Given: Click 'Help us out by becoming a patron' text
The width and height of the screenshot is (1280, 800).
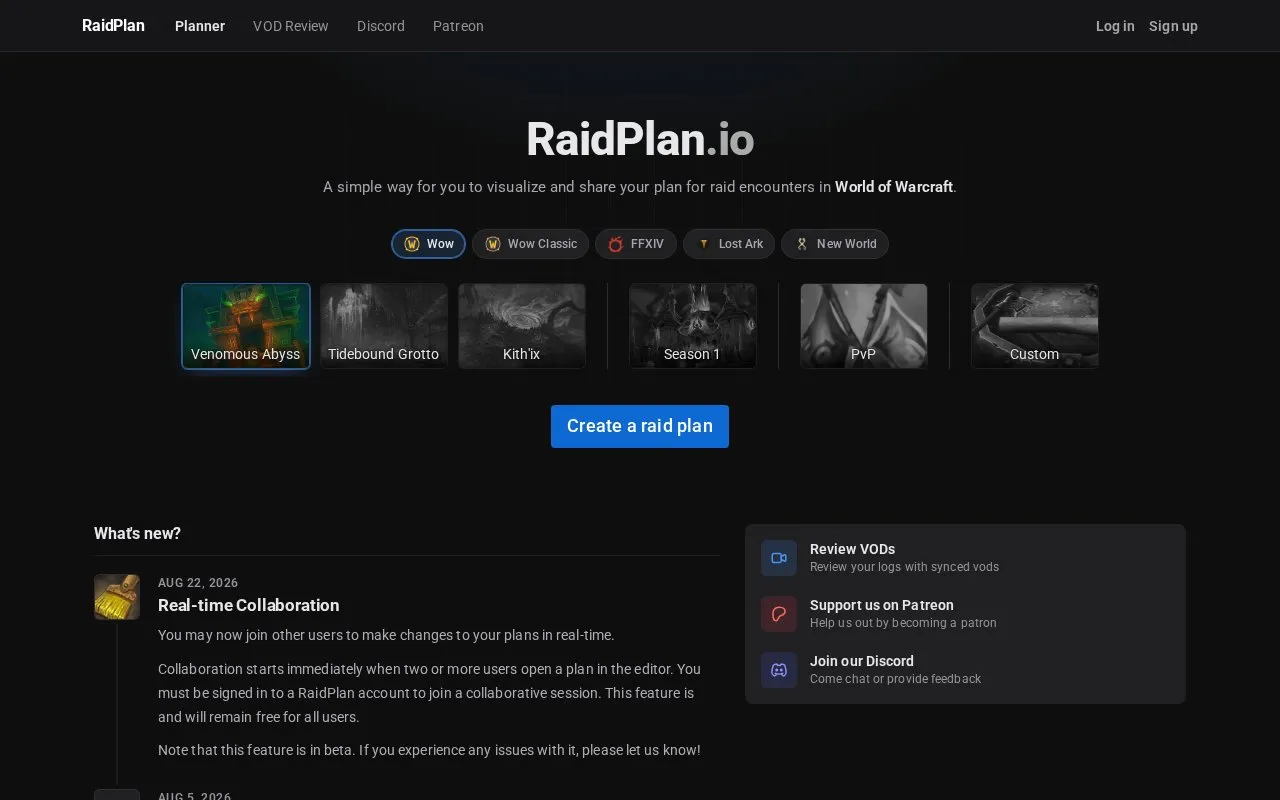Looking at the screenshot, I should (903, 623).
